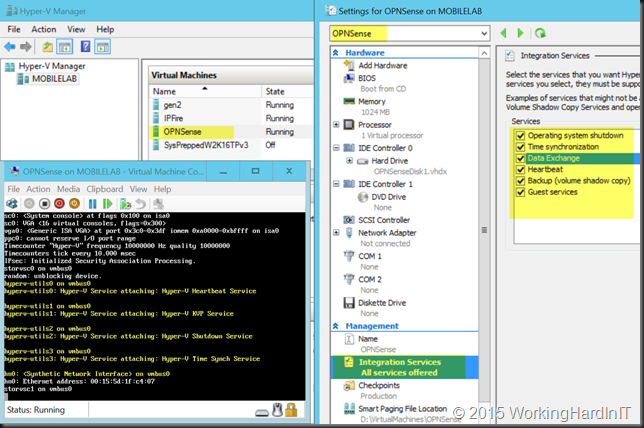644x428 pixels.
Task: Select Name under Management section
Action: pyautogui.click(x=368, y=339)
